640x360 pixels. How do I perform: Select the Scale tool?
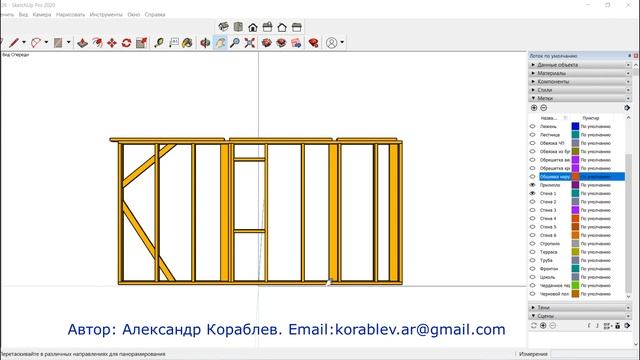[x=142, y=42]
